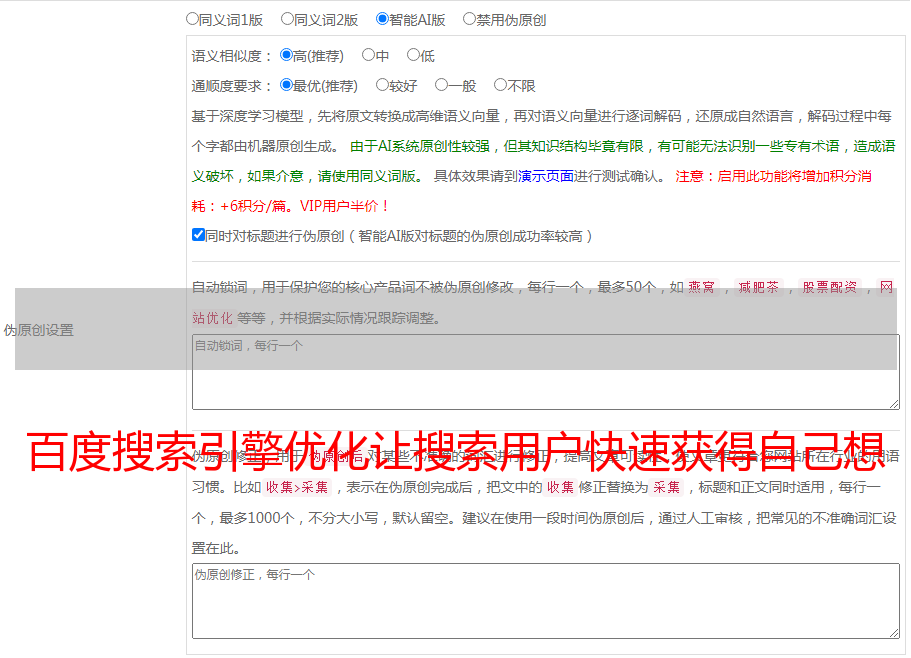This screenshot has height=658, width=911.
Task: Choose 最优(推荐) for 通顺度要求
Action: pos(286,86)
